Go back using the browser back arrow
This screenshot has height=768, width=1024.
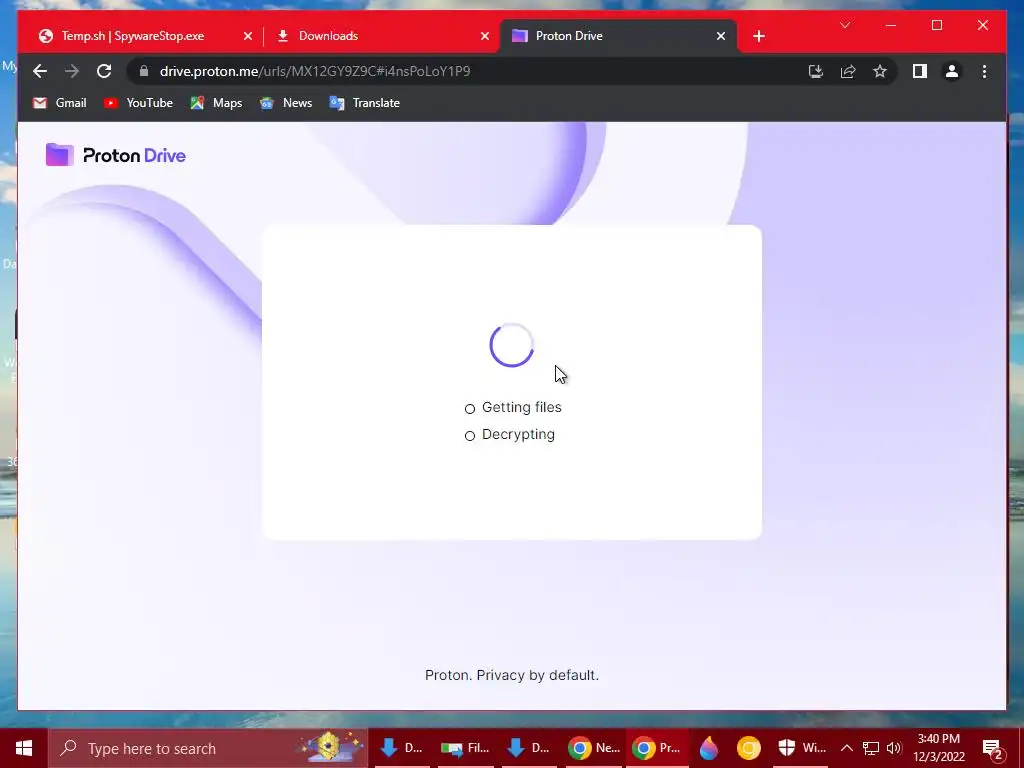(x=40, y=71)
